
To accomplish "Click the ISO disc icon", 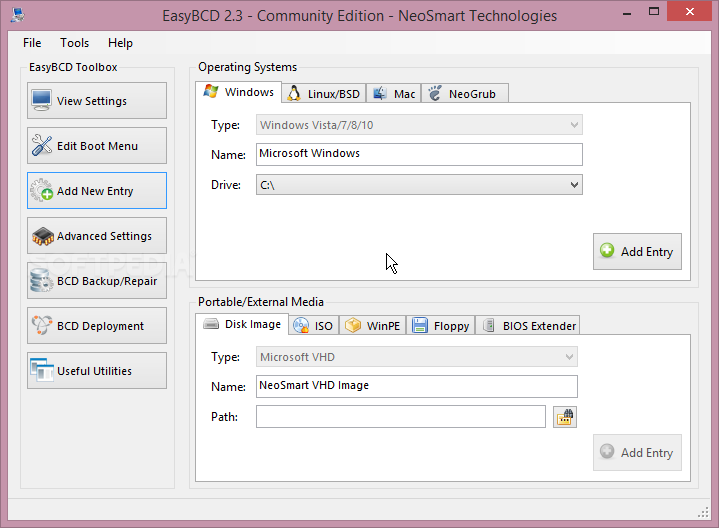I will [x=301, y=325].
